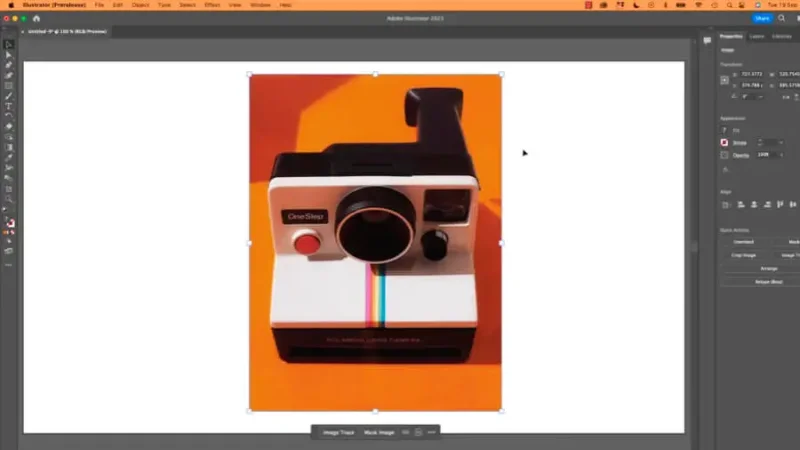Select the Artboard tool

click(9, 189)
